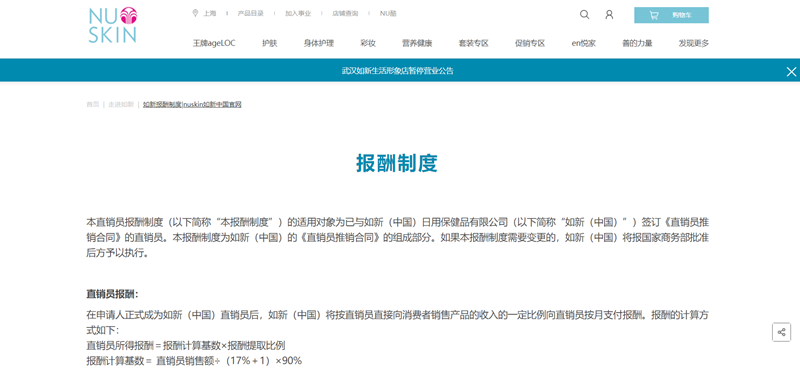
Task: Open the shopping cart 购物车 button
Action: pyautogui.click(x=671, y=15)
